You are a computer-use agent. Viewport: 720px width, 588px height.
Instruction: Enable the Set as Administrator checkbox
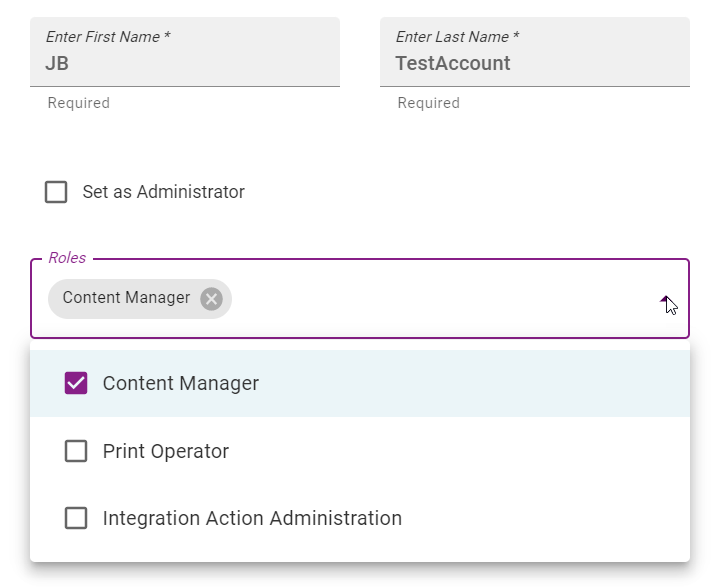[56, 192]
